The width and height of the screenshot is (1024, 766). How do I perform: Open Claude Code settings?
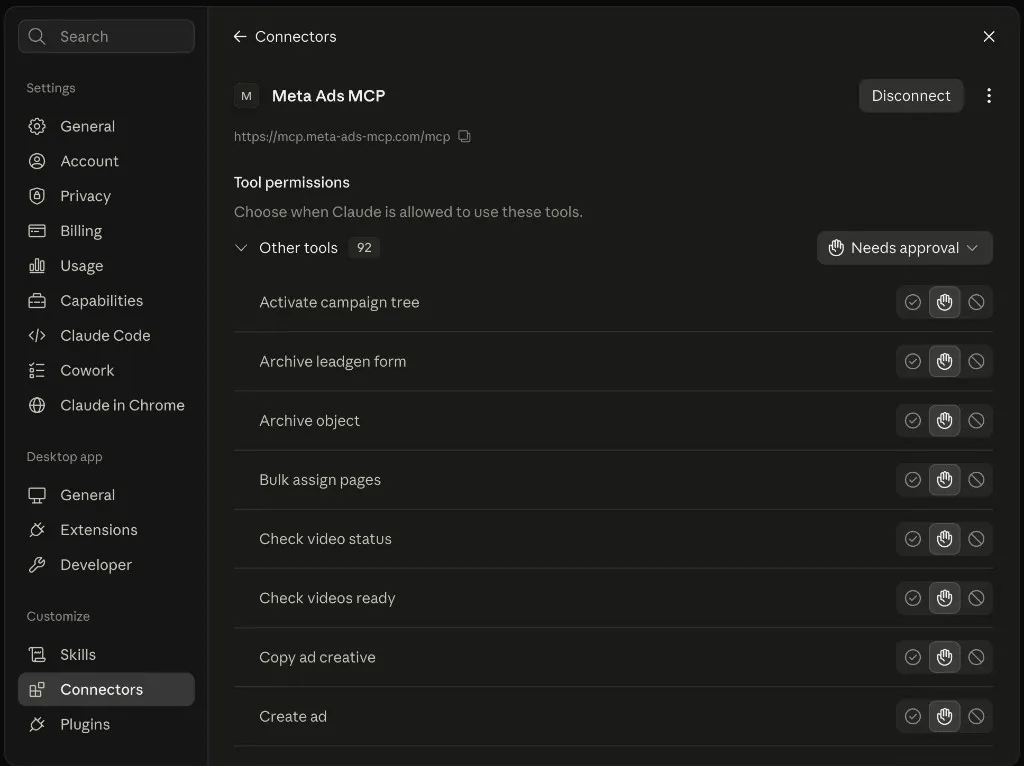[x=106, y=336]
